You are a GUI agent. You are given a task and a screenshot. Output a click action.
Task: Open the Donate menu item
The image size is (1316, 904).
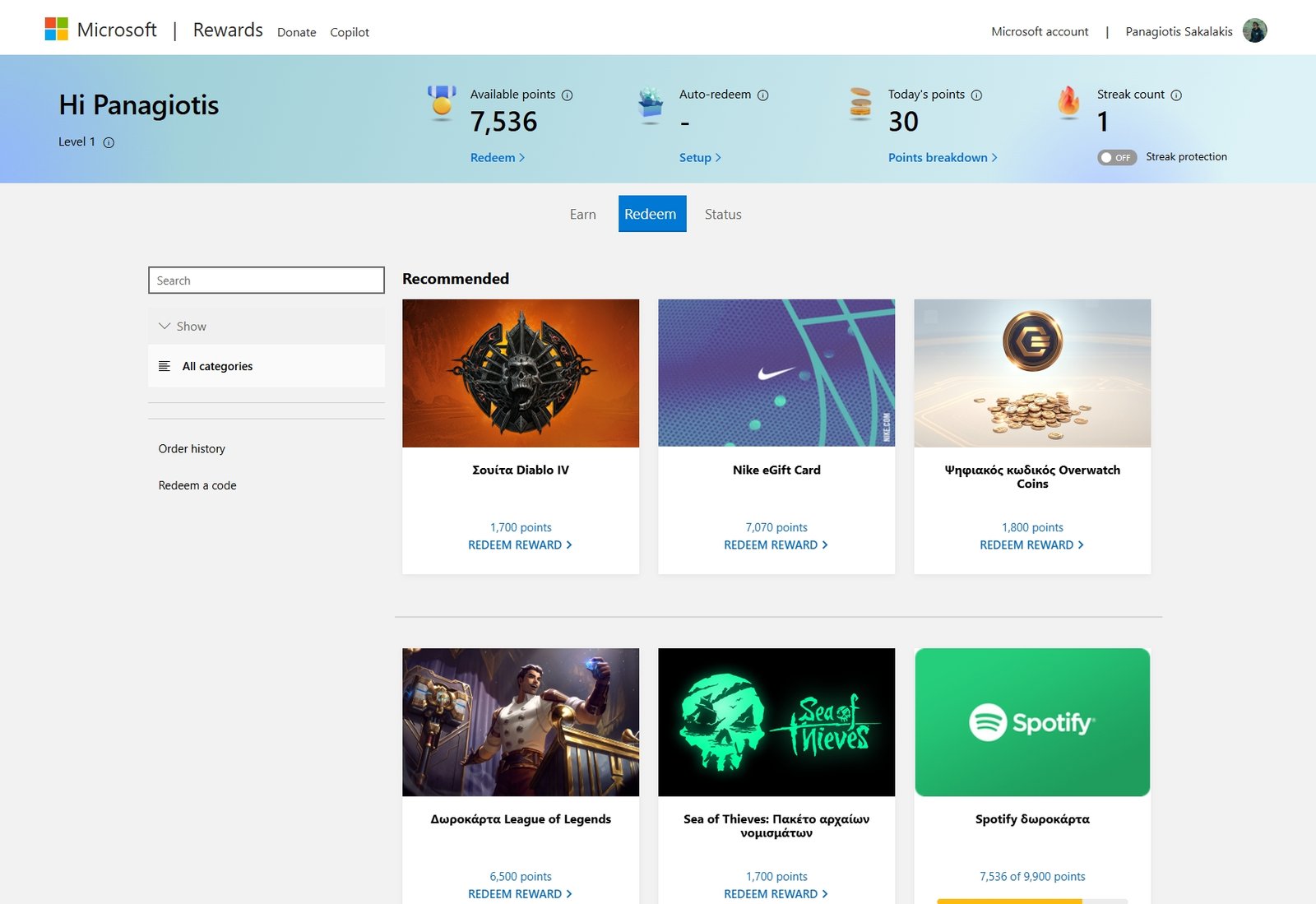297,32
